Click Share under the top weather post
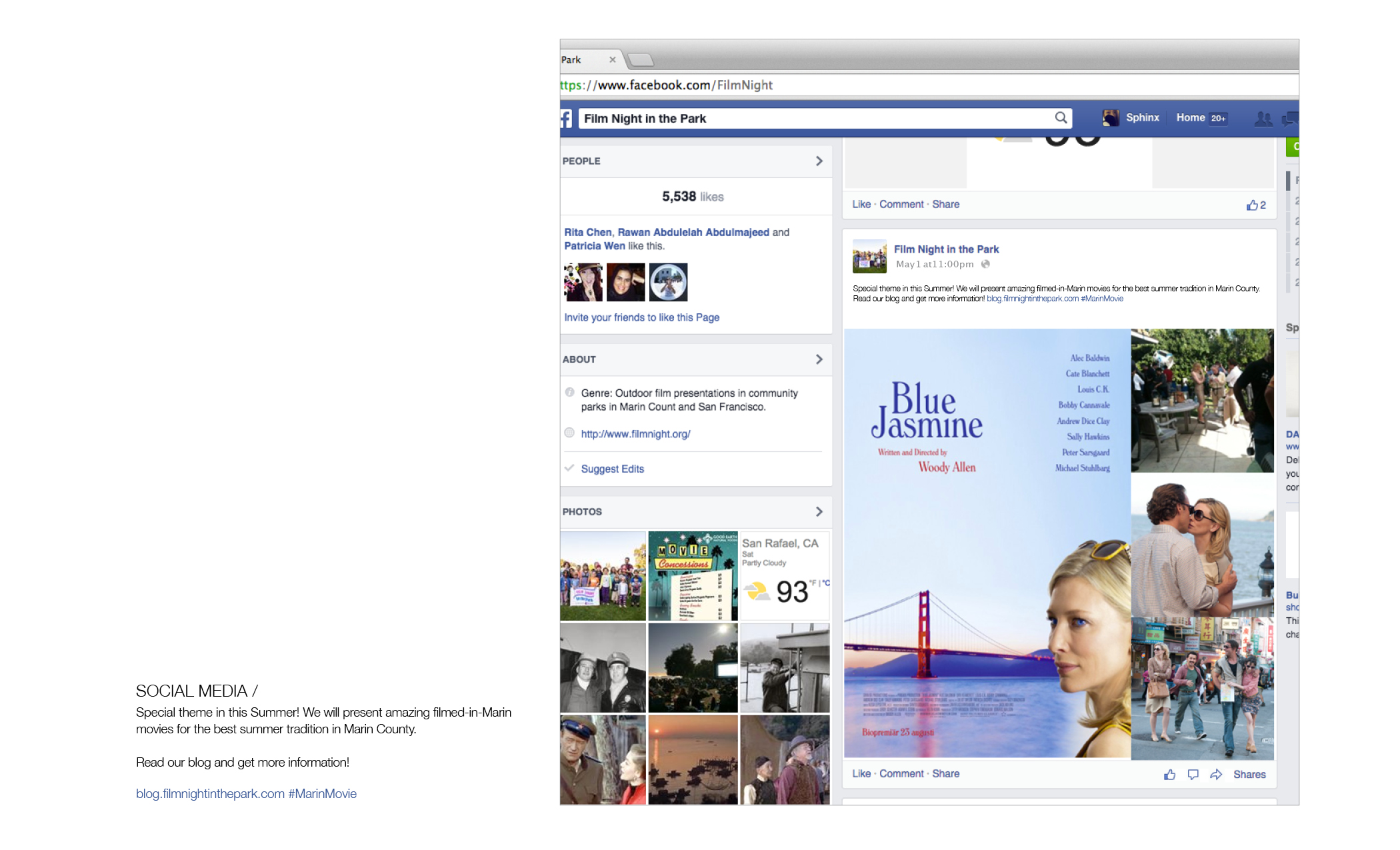 (945, 204)
